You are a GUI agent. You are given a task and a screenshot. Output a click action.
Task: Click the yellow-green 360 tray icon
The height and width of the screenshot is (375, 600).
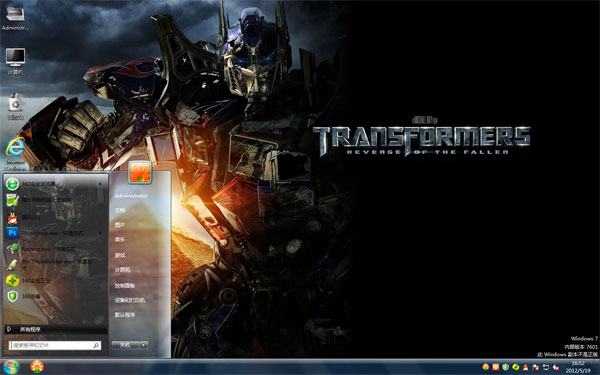tap(516, 367)
